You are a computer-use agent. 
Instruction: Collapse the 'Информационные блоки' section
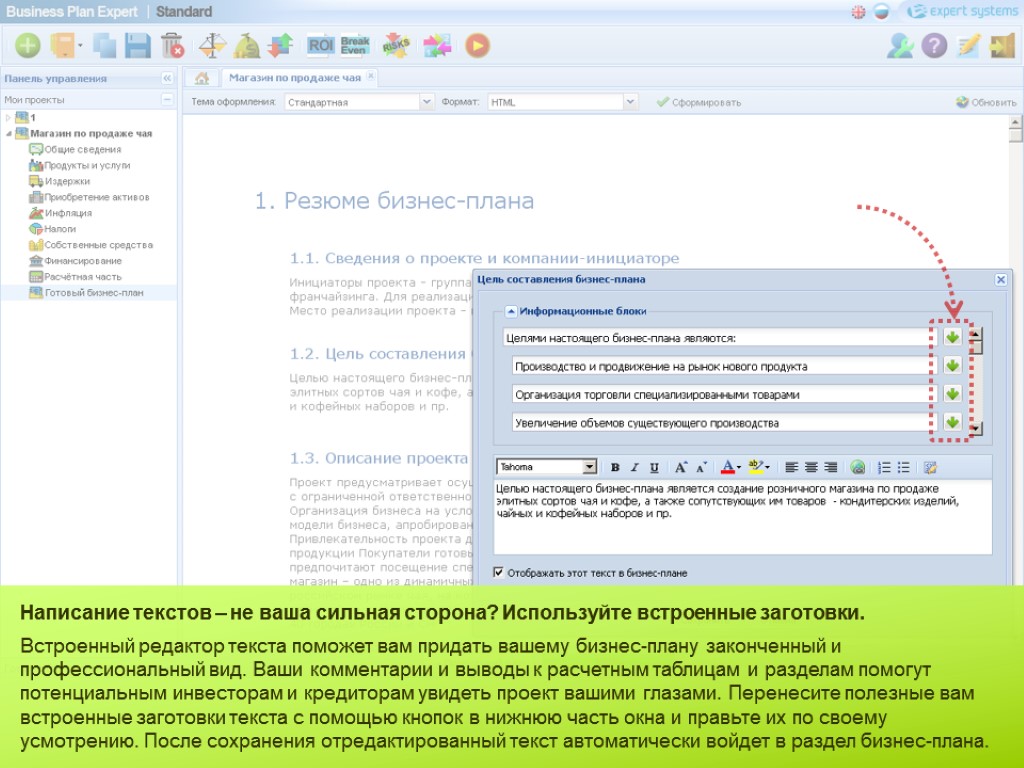click(x=512, y=311)
